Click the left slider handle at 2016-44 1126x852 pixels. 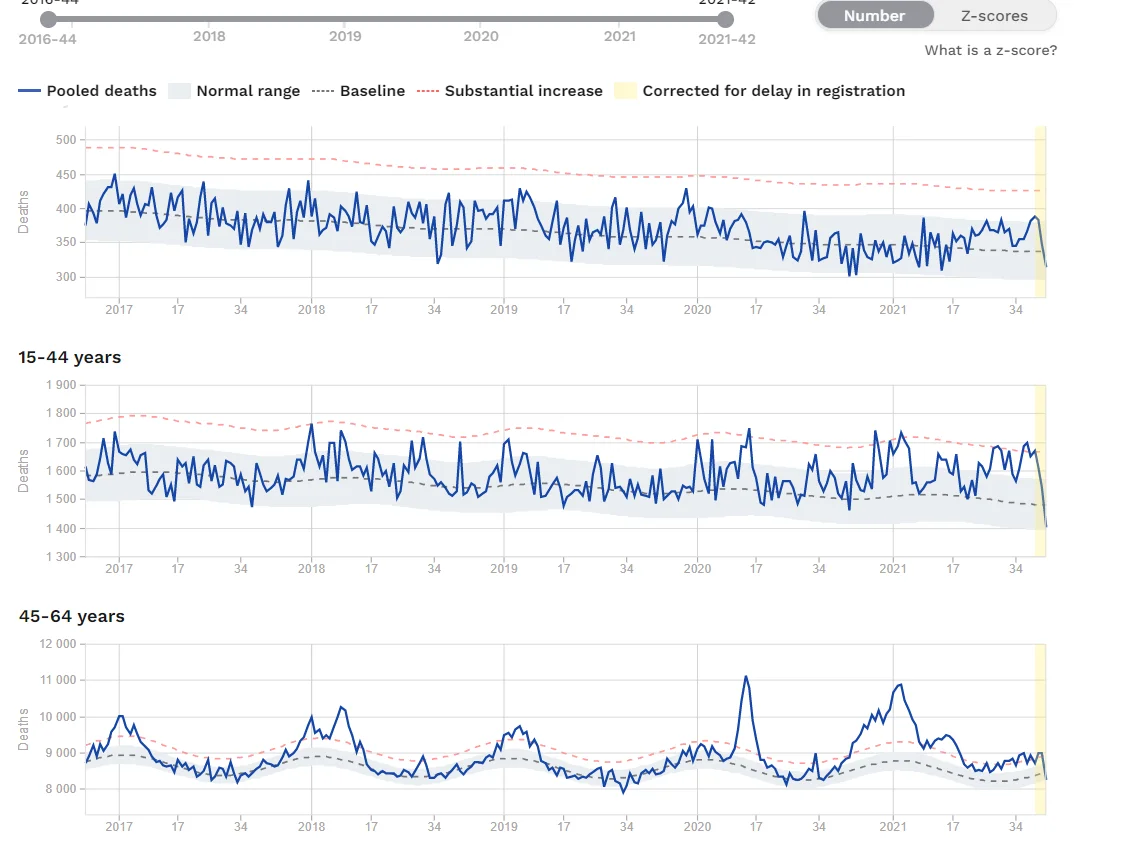(48, 19)
